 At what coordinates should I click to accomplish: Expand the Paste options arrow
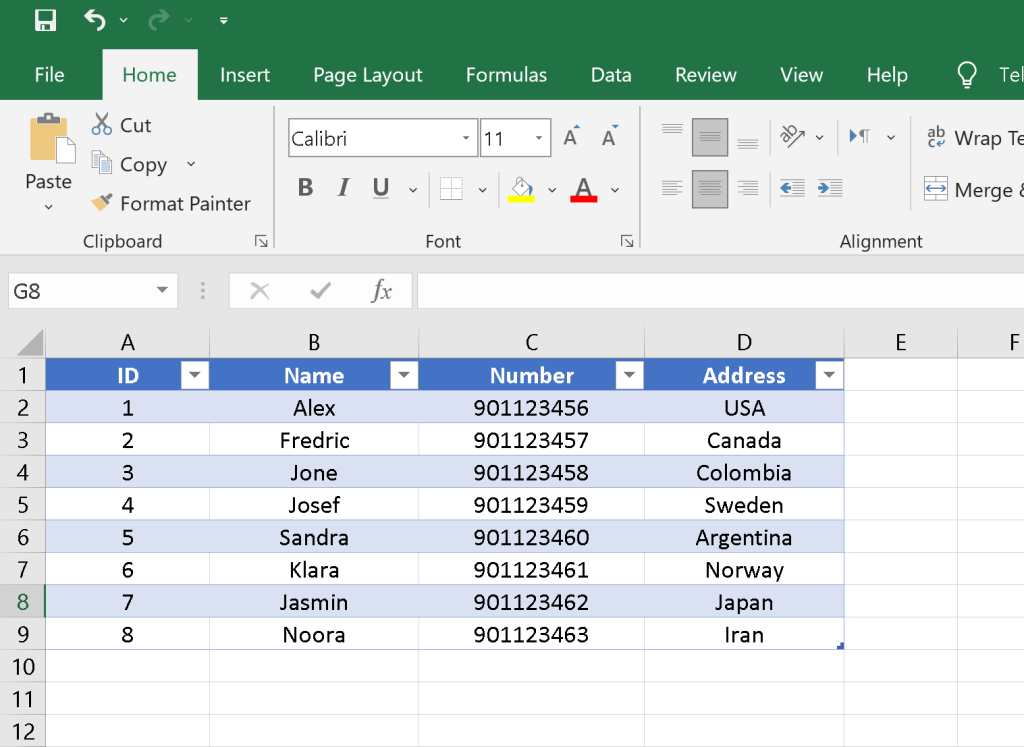pyautogui.click(x=48, y=207)
